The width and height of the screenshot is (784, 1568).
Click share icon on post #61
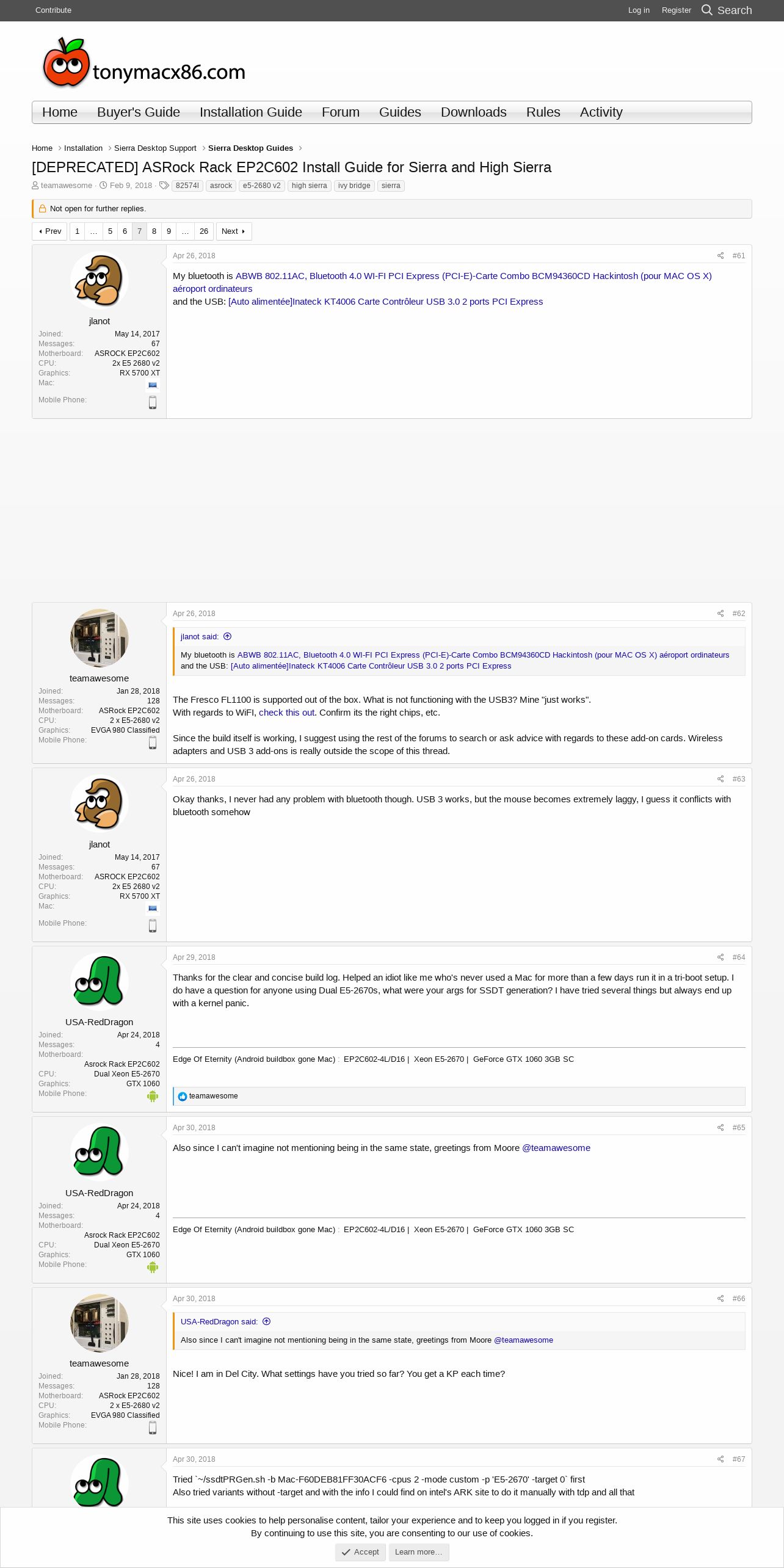coord(720,256)
